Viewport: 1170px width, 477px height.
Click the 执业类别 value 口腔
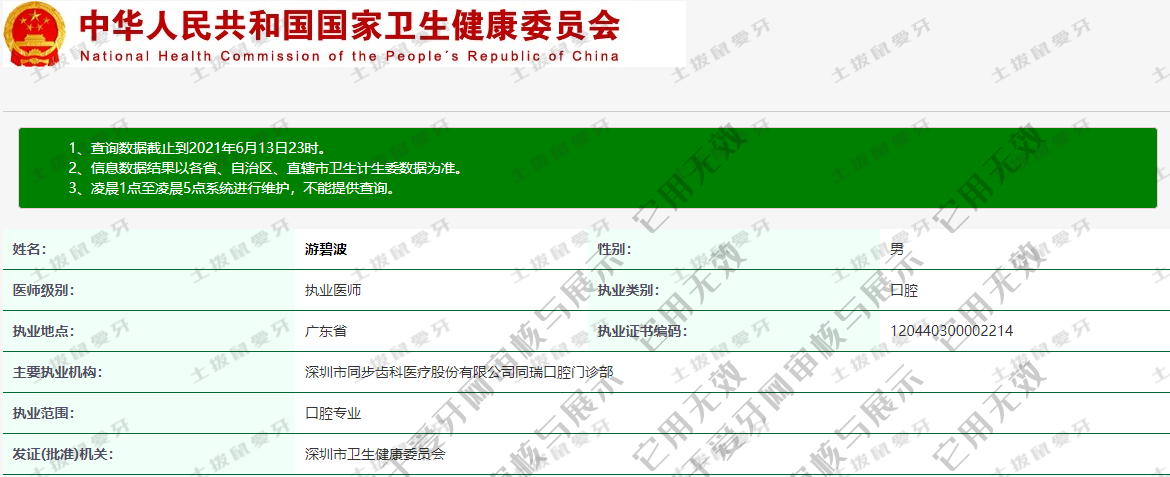pyautogui.click(x=904, y=291)
